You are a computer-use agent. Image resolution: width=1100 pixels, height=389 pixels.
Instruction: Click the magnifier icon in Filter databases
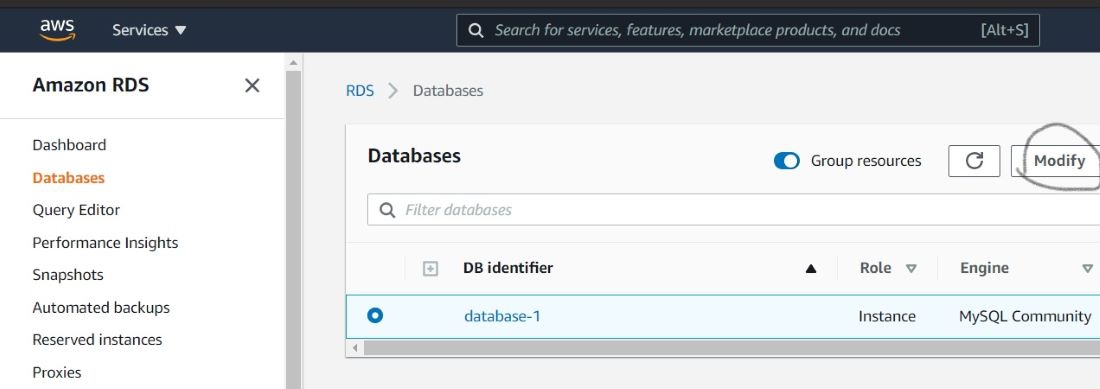(387, 210)
